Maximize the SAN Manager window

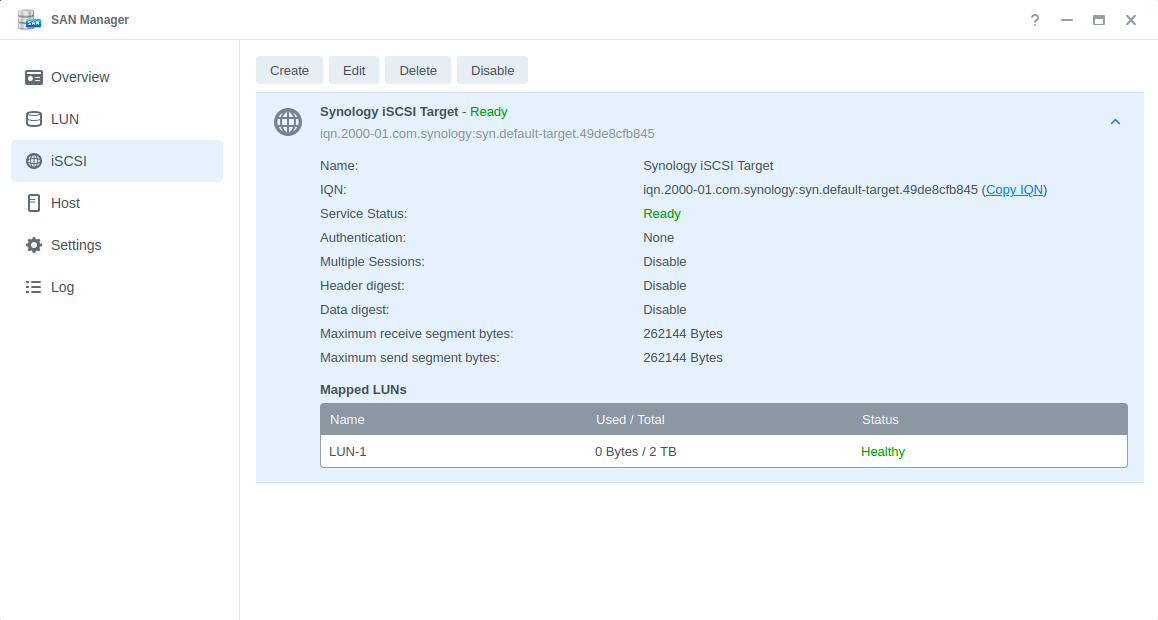[x=1098, y=20]
